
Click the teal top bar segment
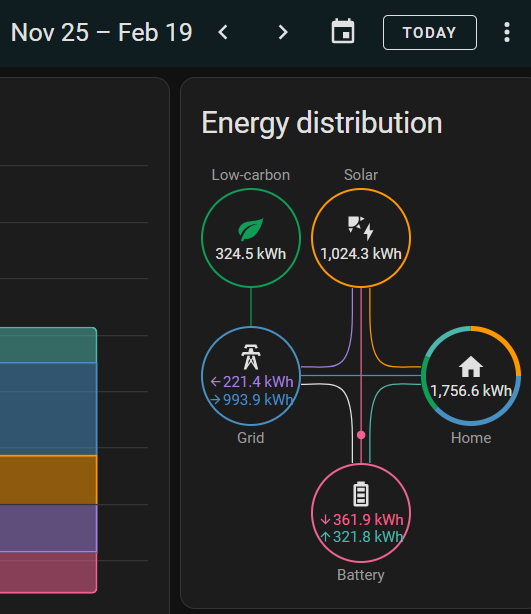[x=48, y=345]
